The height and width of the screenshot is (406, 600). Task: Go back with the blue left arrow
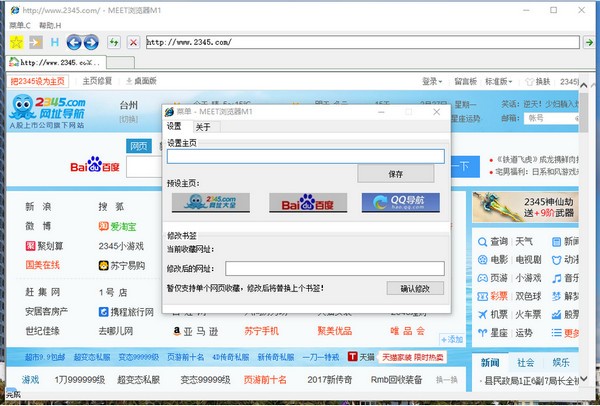tap(74, 42)
